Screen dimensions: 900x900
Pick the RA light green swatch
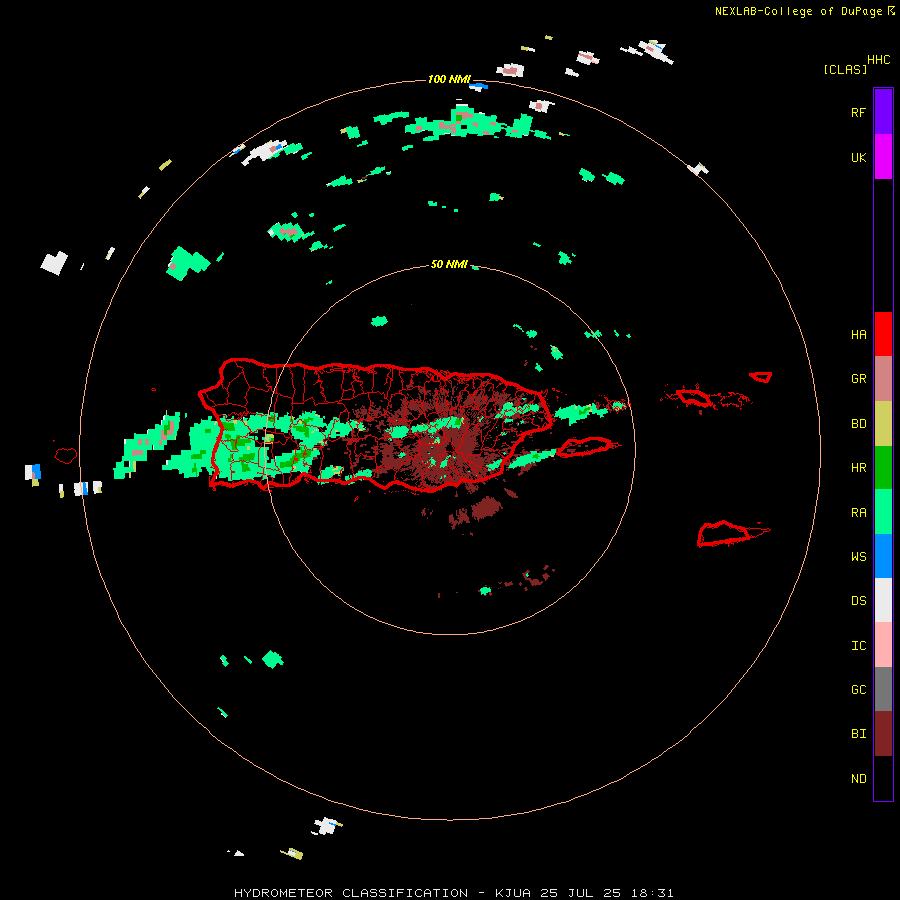pyautogui.click(x=883, y=512)
